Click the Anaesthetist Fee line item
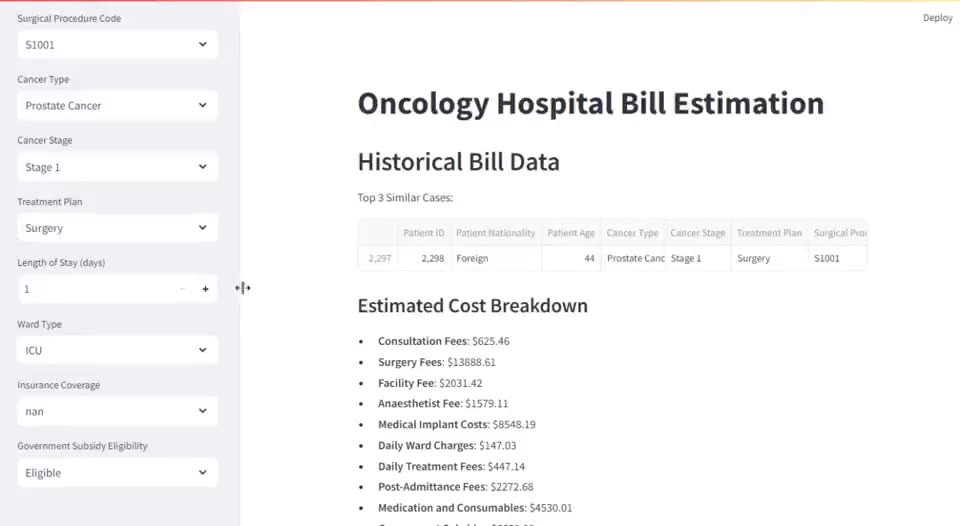The image size is (960, 526). (x=443, y=404)
